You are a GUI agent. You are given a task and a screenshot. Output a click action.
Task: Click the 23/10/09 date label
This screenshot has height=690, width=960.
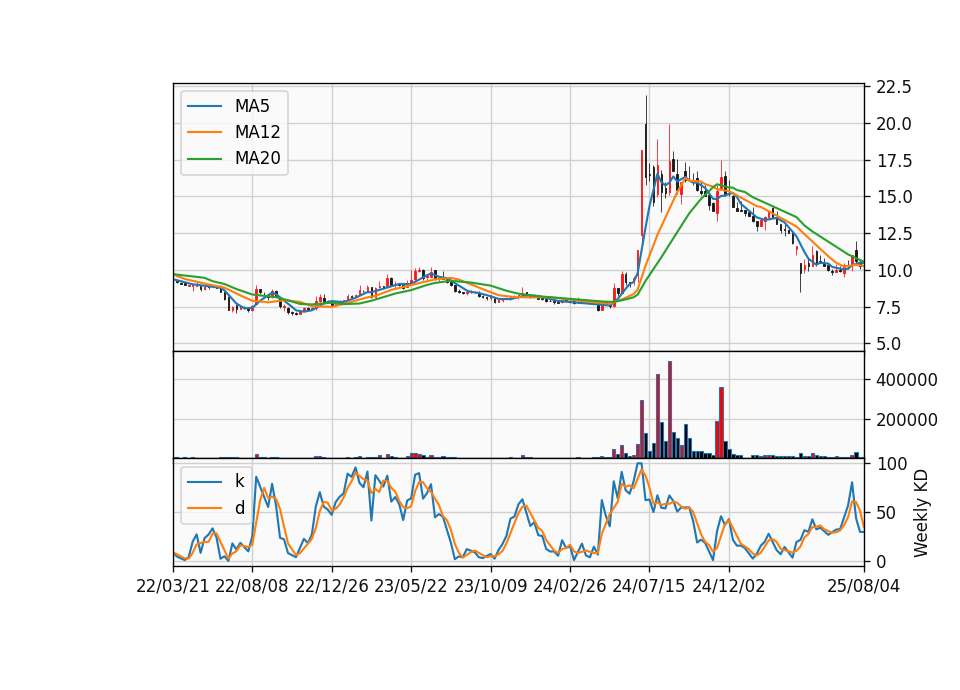point(490,586)
